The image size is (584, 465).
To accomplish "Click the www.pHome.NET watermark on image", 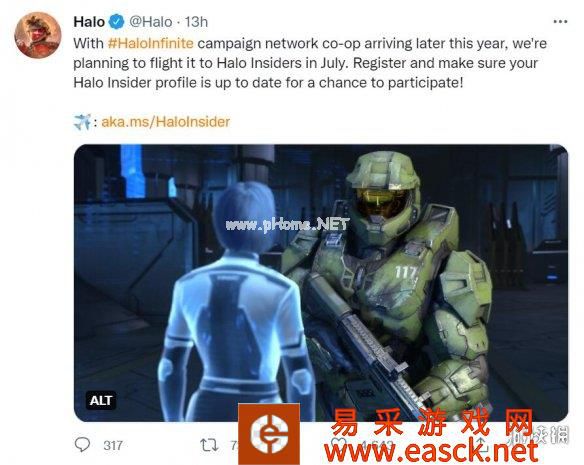I will click(287, 224).
